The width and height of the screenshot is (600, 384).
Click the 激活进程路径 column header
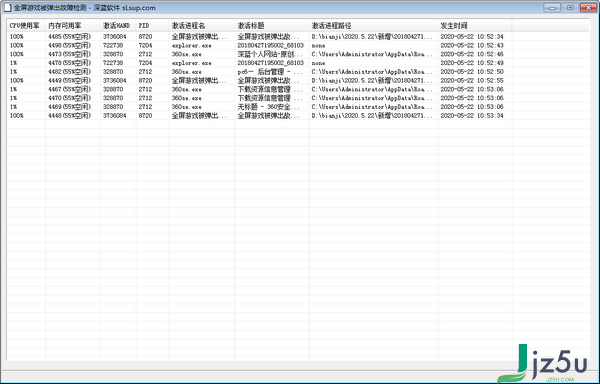pyautogui.click(x=373, y=26)
